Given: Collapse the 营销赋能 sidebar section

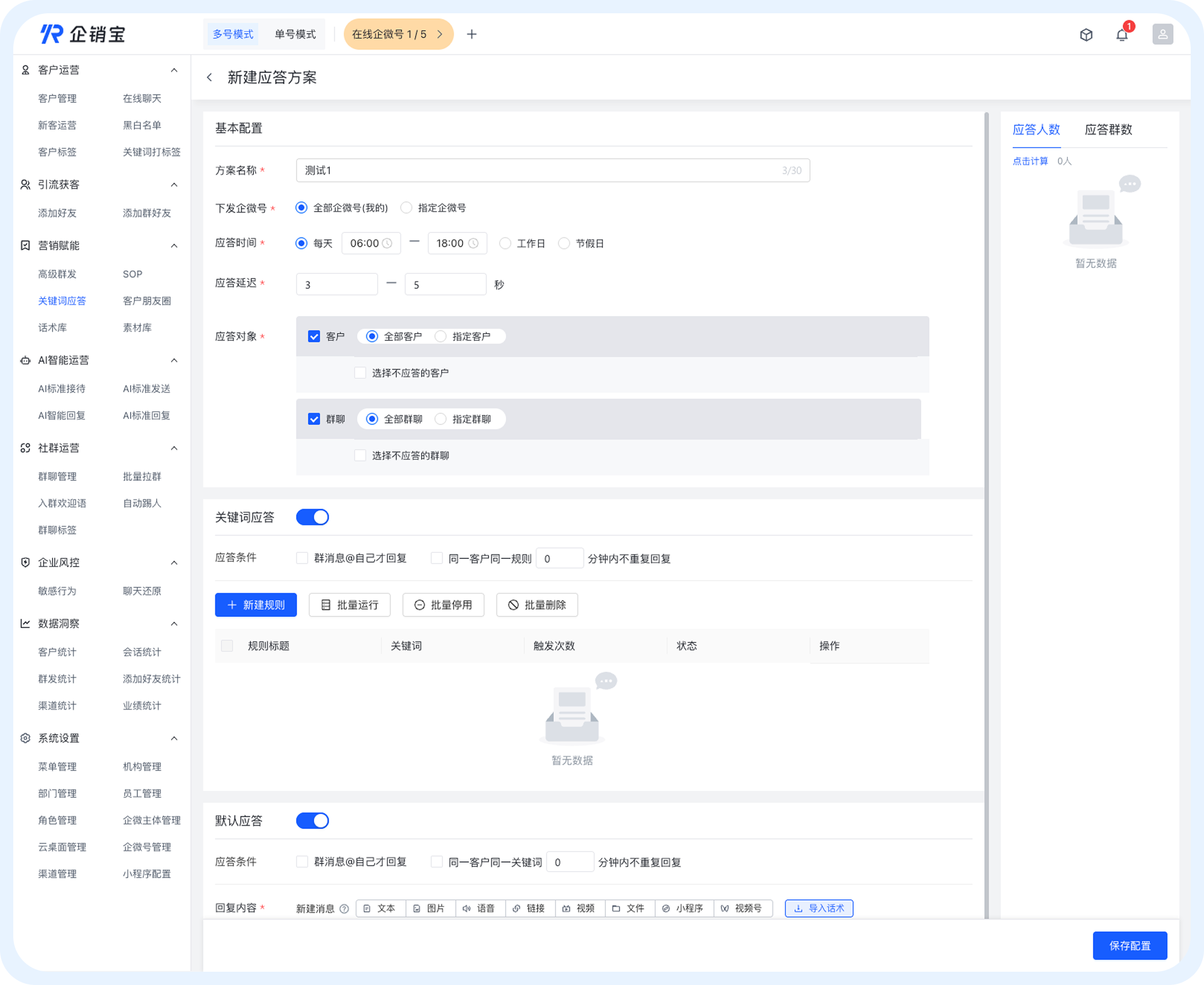Looking at the screenshot, I should tap(174, 246).
